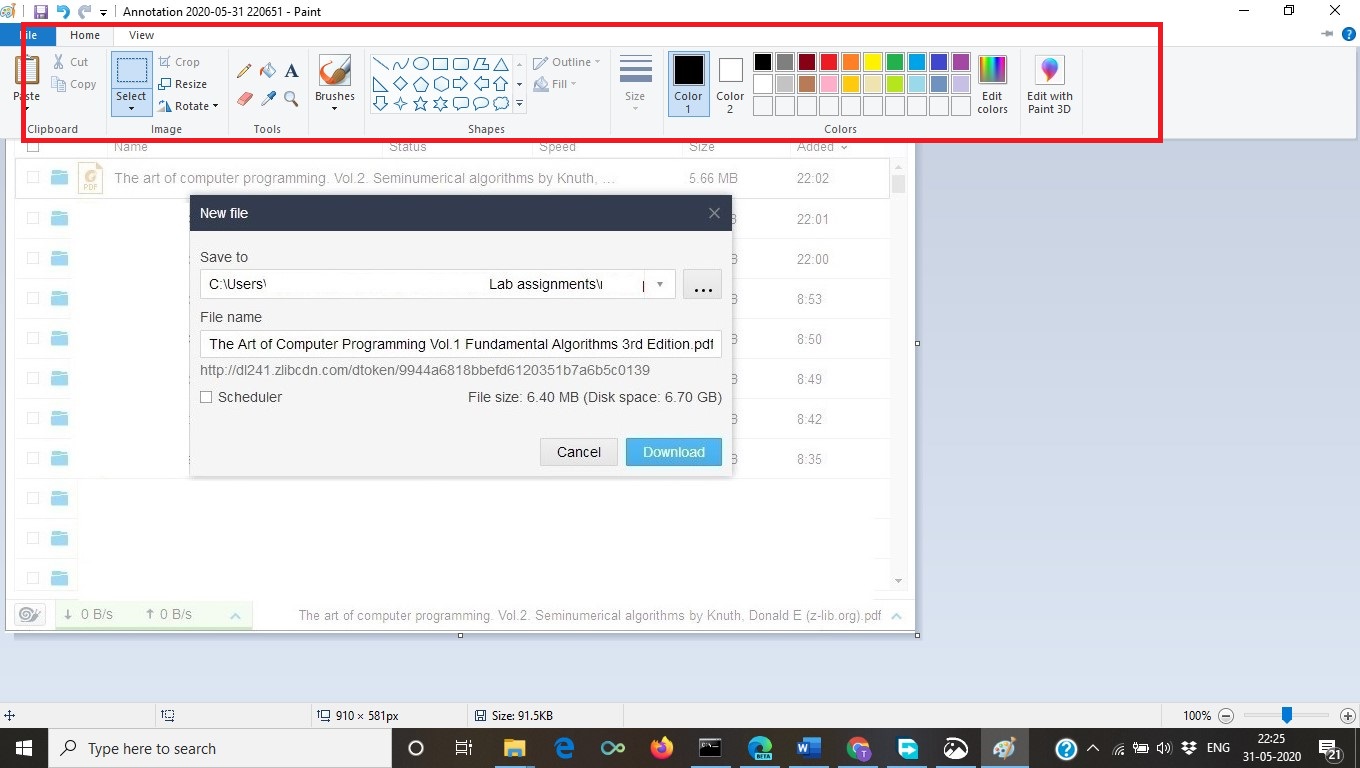Open Word from the taskbar
The height and width of the screenshot is (768, 1360).
click(809, 748)
